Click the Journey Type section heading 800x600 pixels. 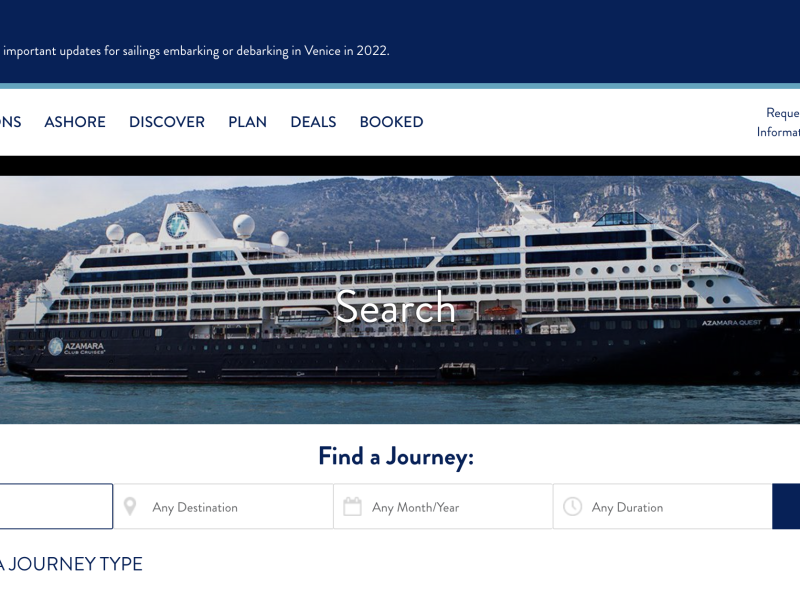[70, 564]
